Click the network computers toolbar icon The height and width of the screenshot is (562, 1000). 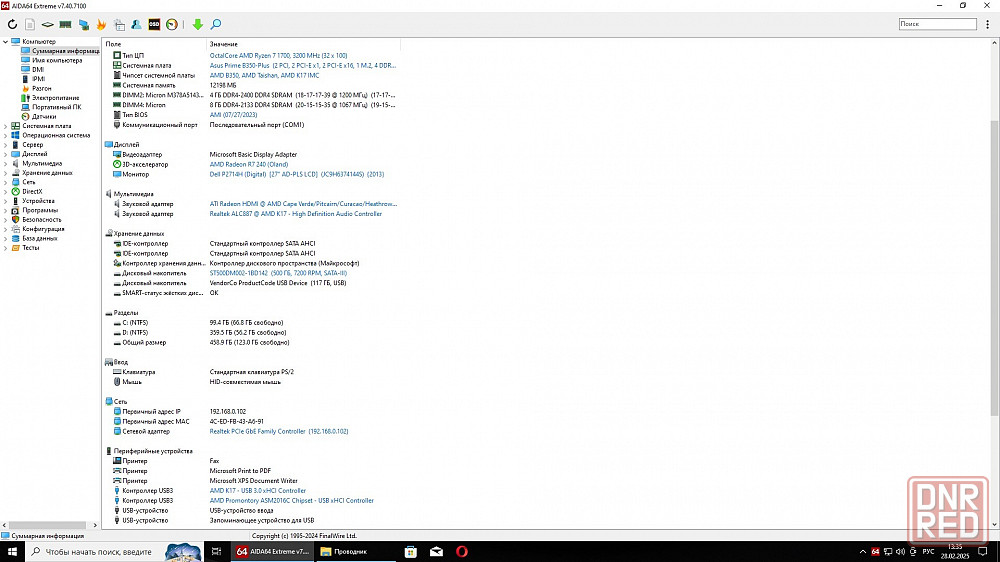(x=84, y=24)
